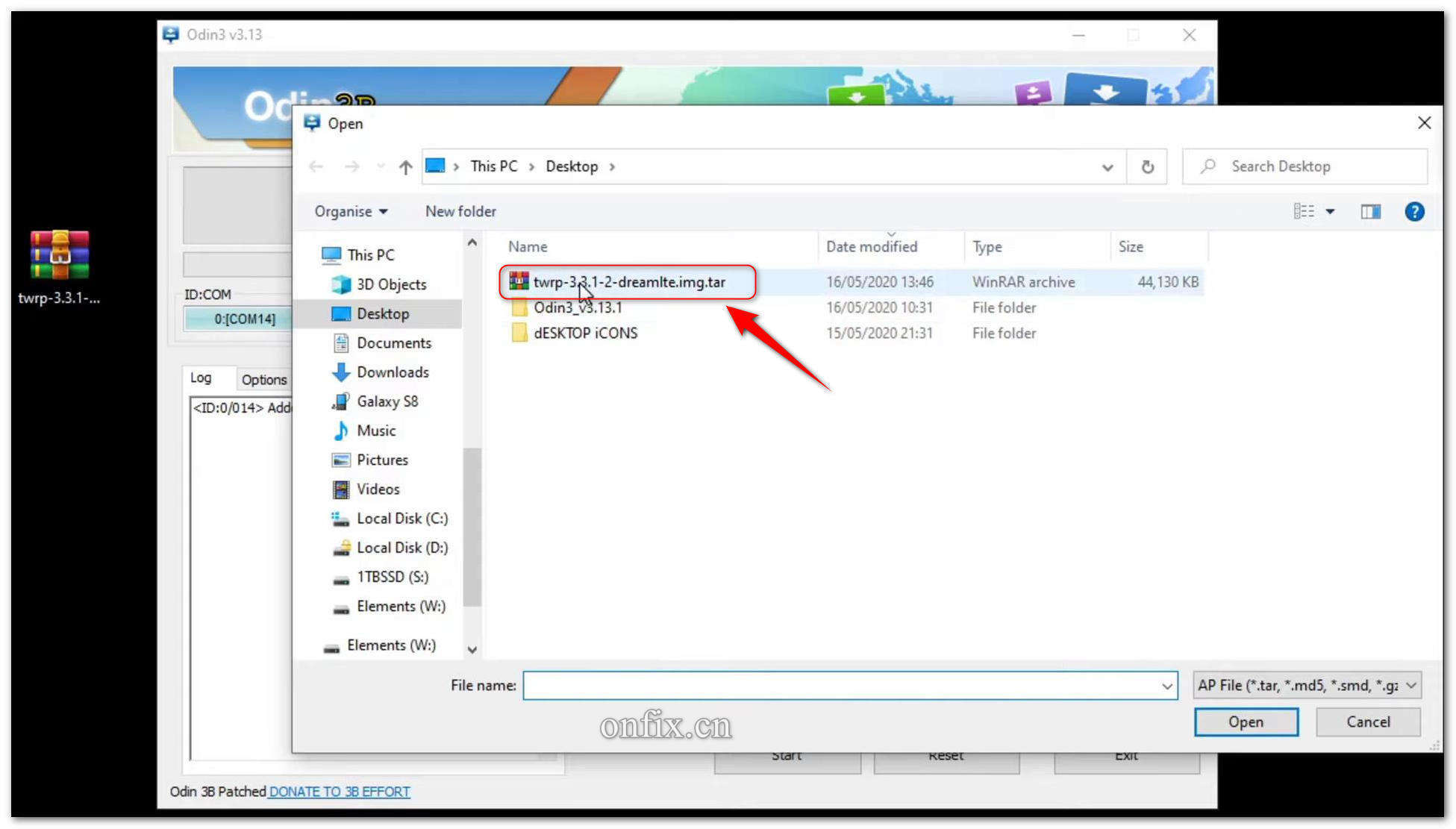Open the view options dropdown arrow
Image resolution: width=1456 pixels, height=829 pixels.
point(1330,212)
